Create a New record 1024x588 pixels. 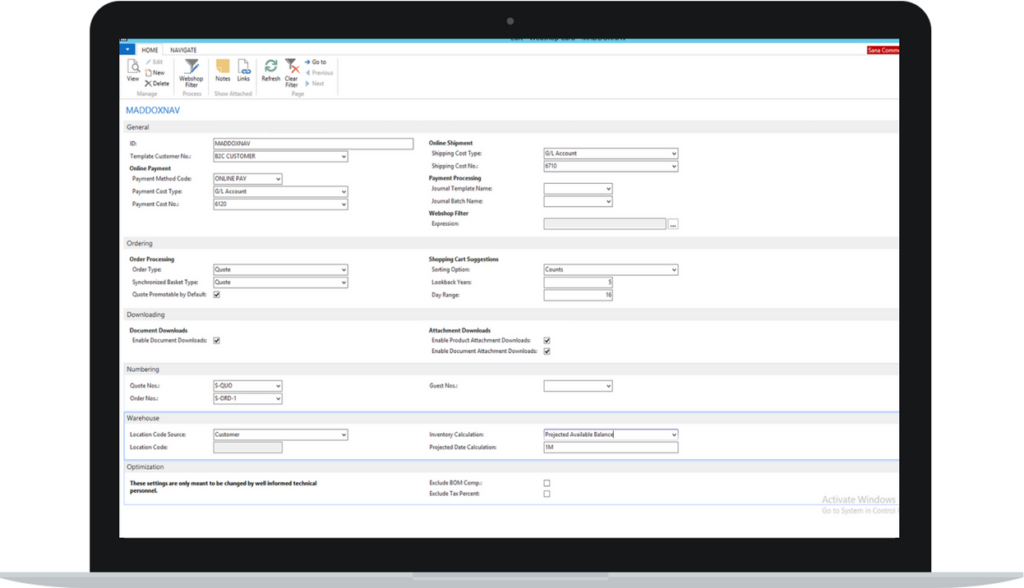pyautogui.click(x=155, y=73)
